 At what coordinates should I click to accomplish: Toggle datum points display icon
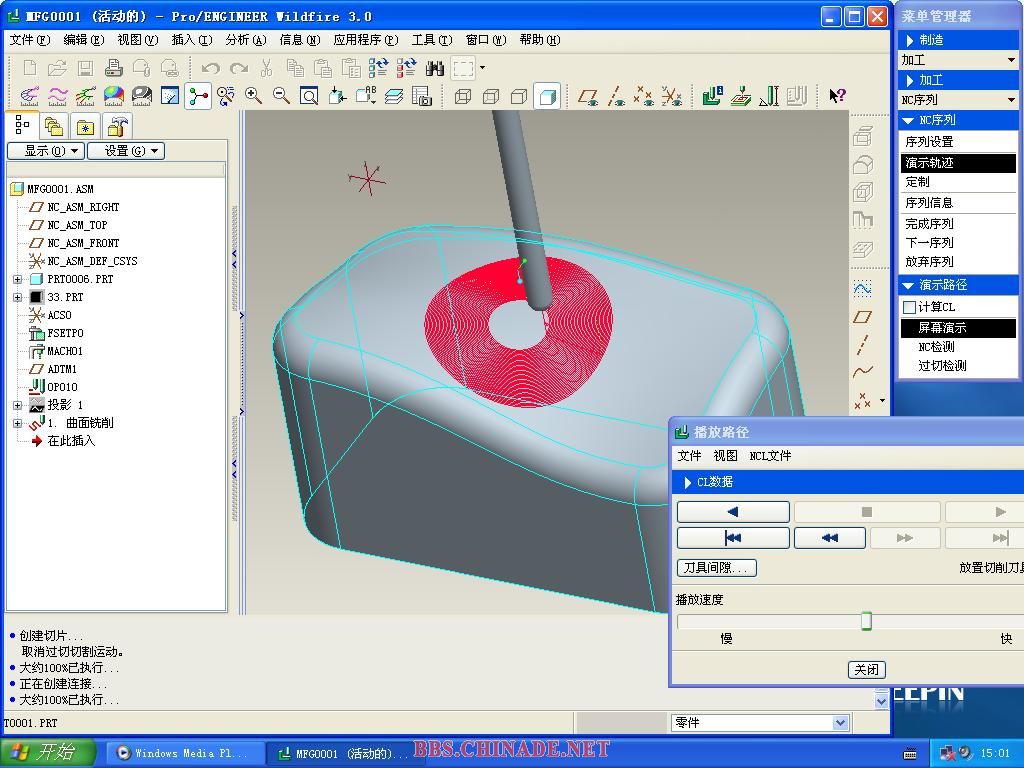644,97
